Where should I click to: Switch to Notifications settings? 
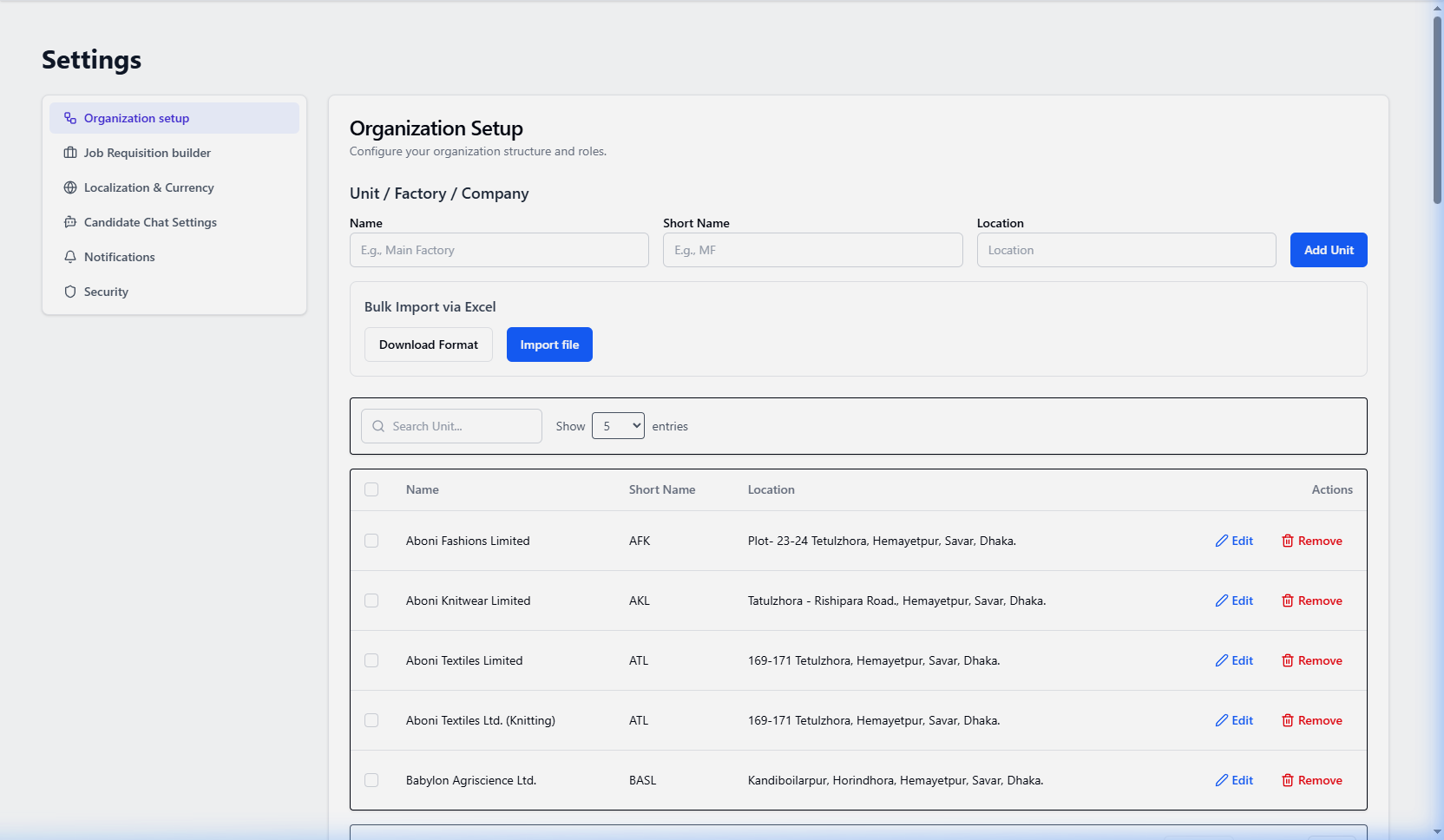174,257
